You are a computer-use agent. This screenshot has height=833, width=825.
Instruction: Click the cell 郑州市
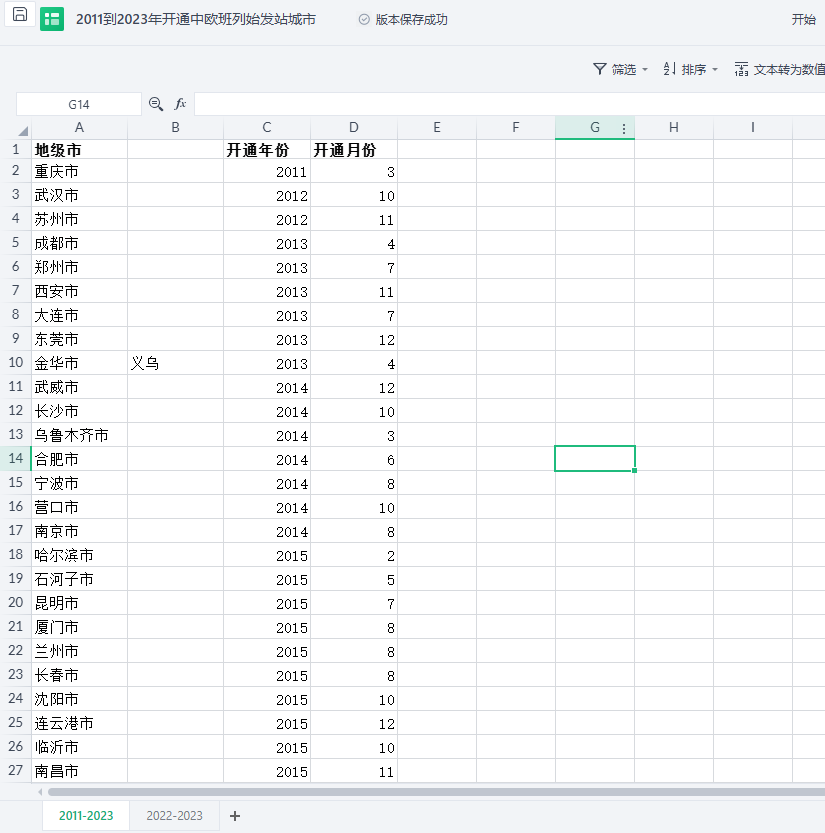tap(79, 267)
